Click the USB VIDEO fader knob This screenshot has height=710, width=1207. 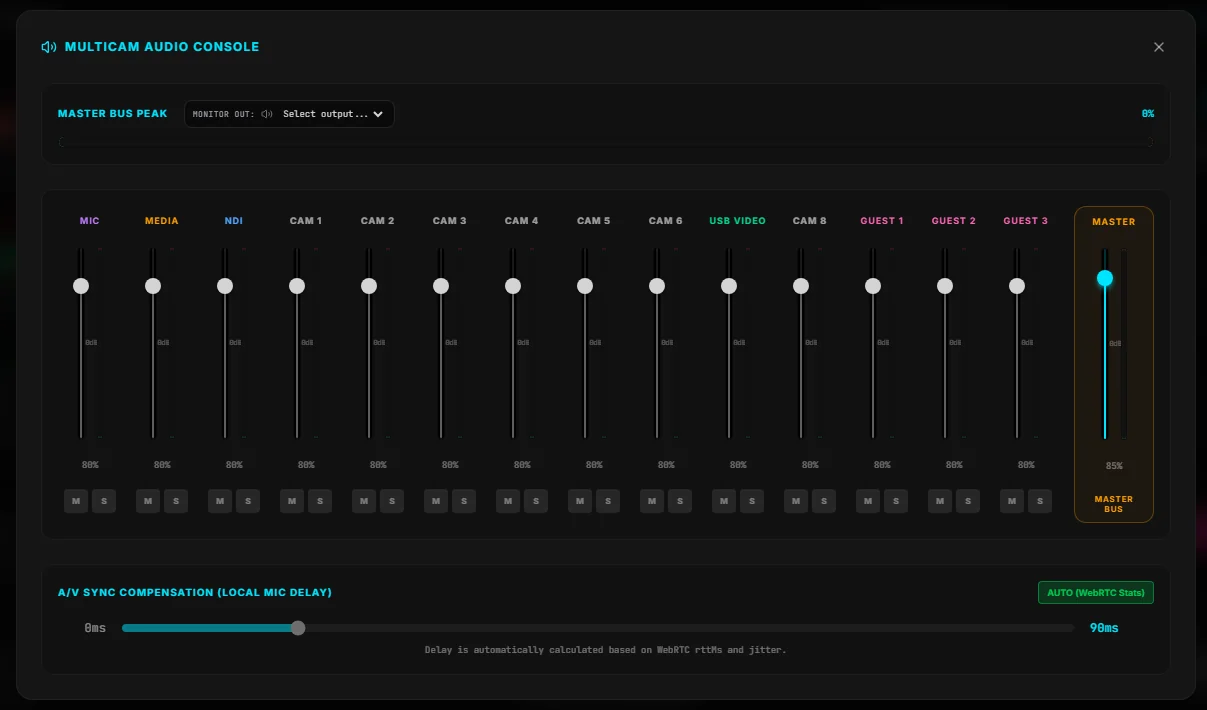tap(729, 286)
